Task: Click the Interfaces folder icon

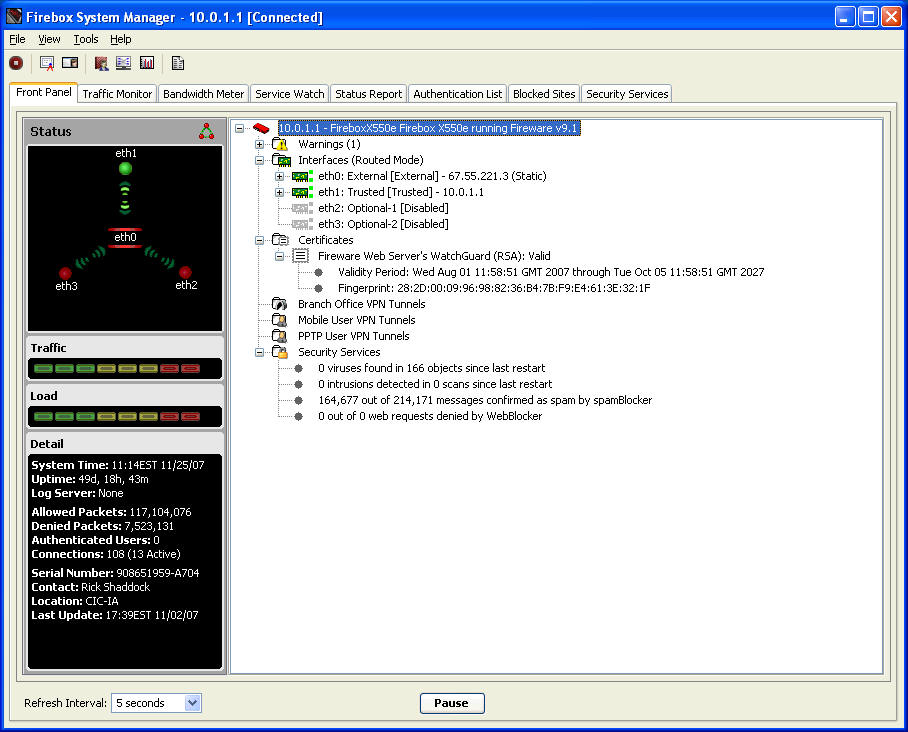Action: tap(281, 160)
